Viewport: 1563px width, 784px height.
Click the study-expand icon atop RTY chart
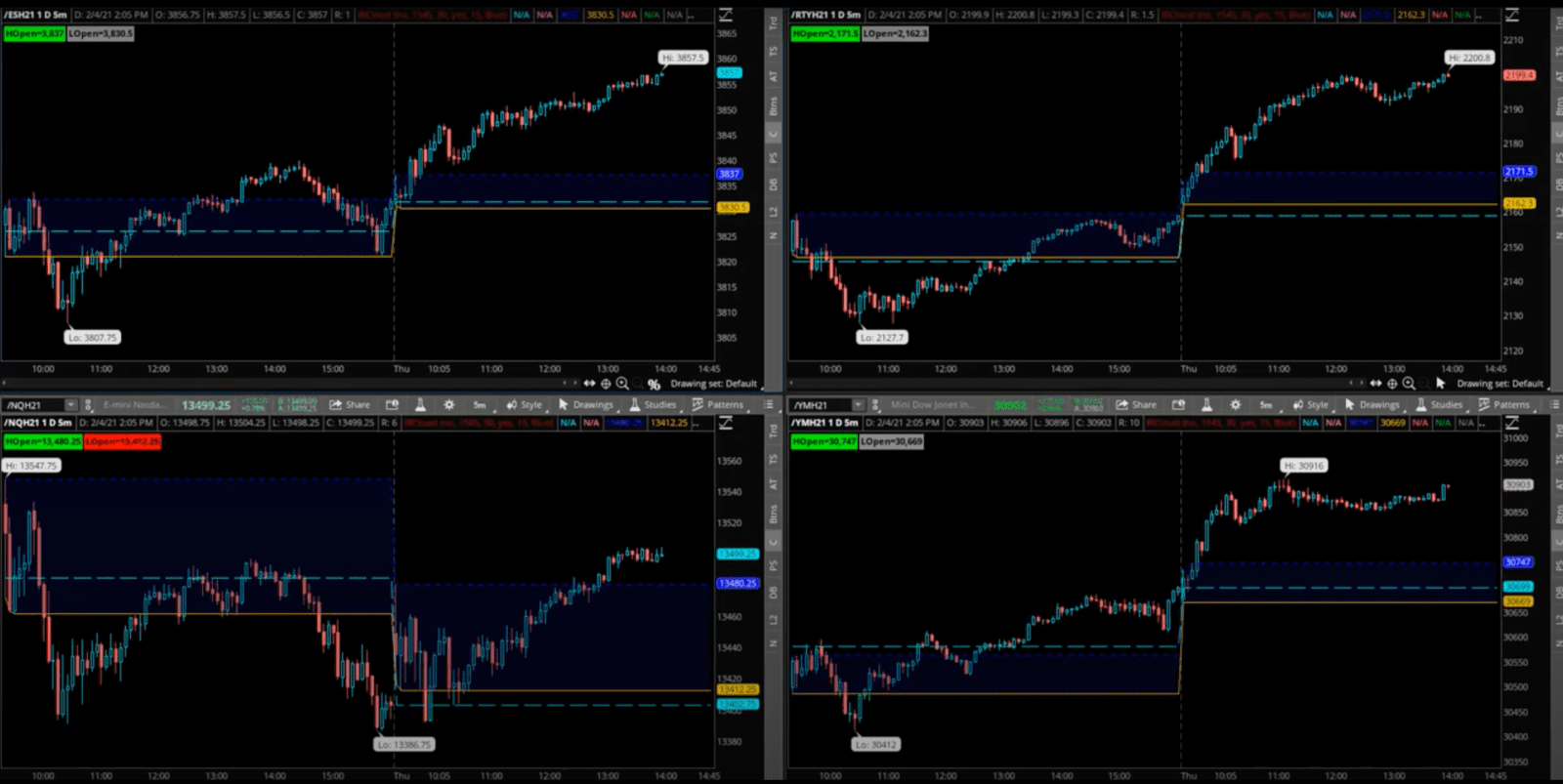tap(1512, 15)
